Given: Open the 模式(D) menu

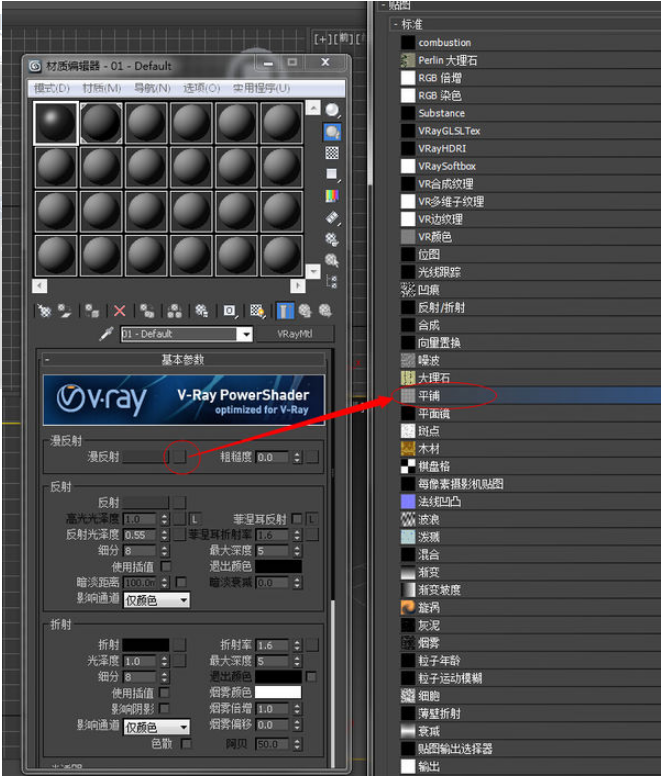Looking at the screenshot, I should pyautogui.click(x=51, y=88).
